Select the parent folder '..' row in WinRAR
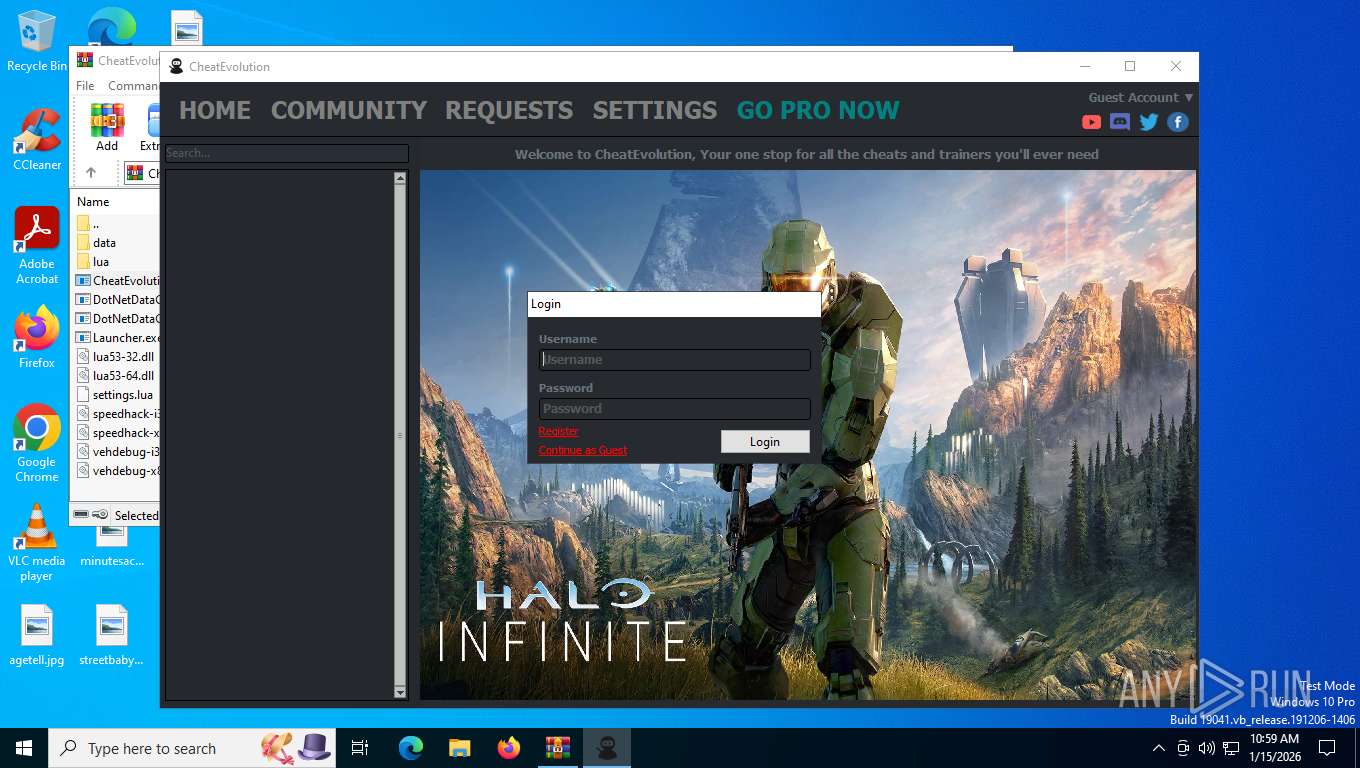1360x768 pixels. (x=96, y=224)
